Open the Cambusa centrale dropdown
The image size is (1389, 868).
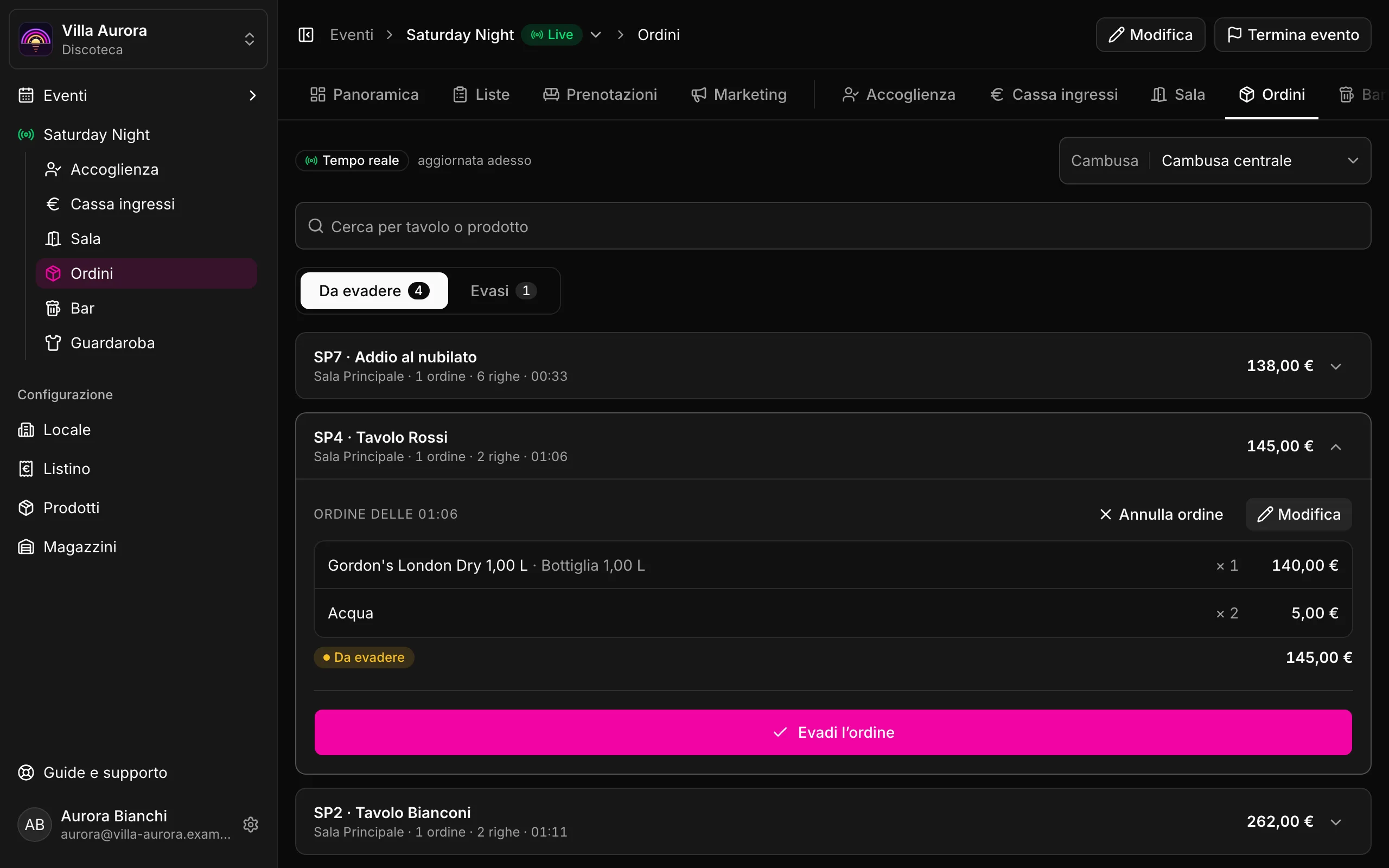click(x=1215, y=161)
